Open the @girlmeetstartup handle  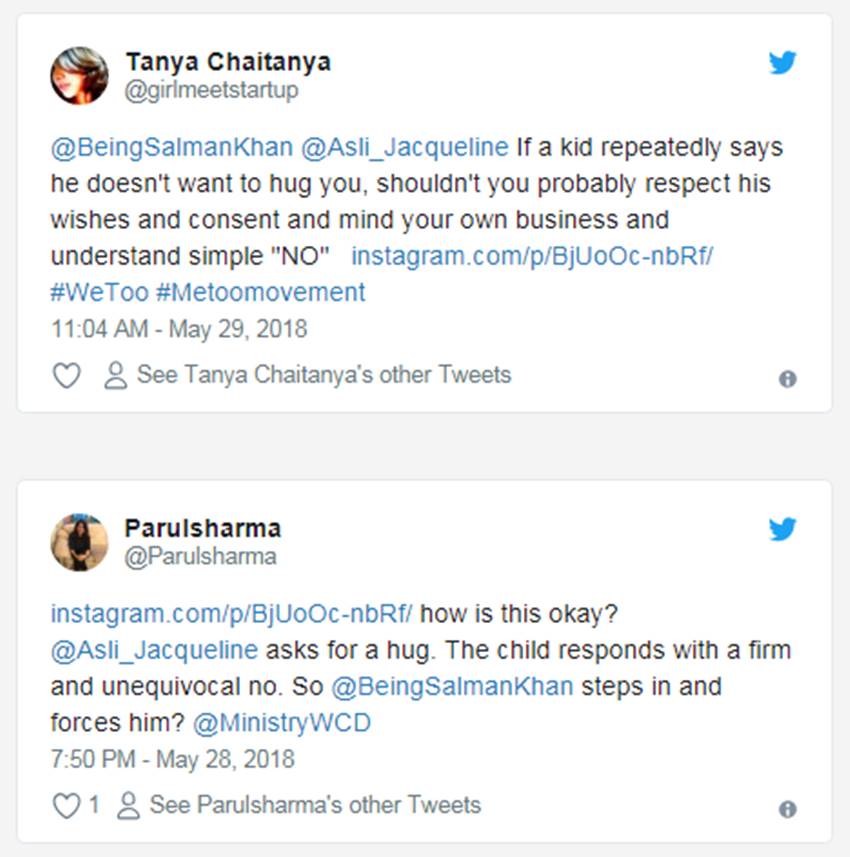pos(211,90)
